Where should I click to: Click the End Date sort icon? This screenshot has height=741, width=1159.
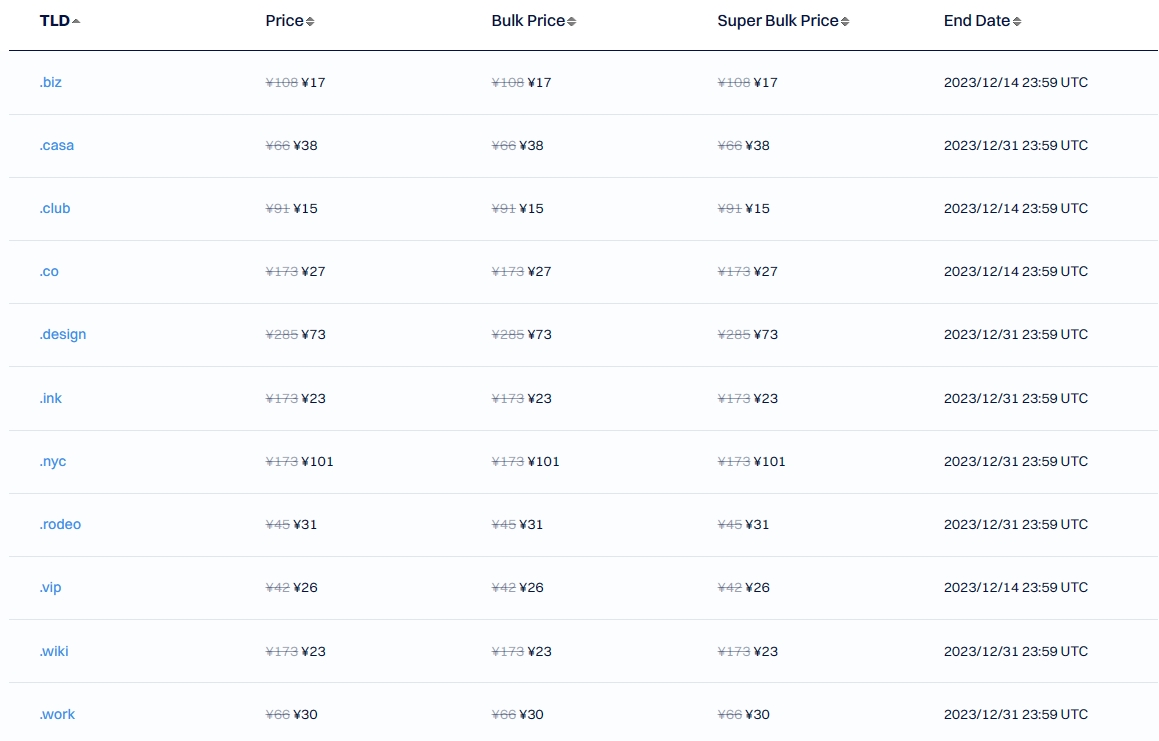pyautogui.click(x=1017, y=21)
